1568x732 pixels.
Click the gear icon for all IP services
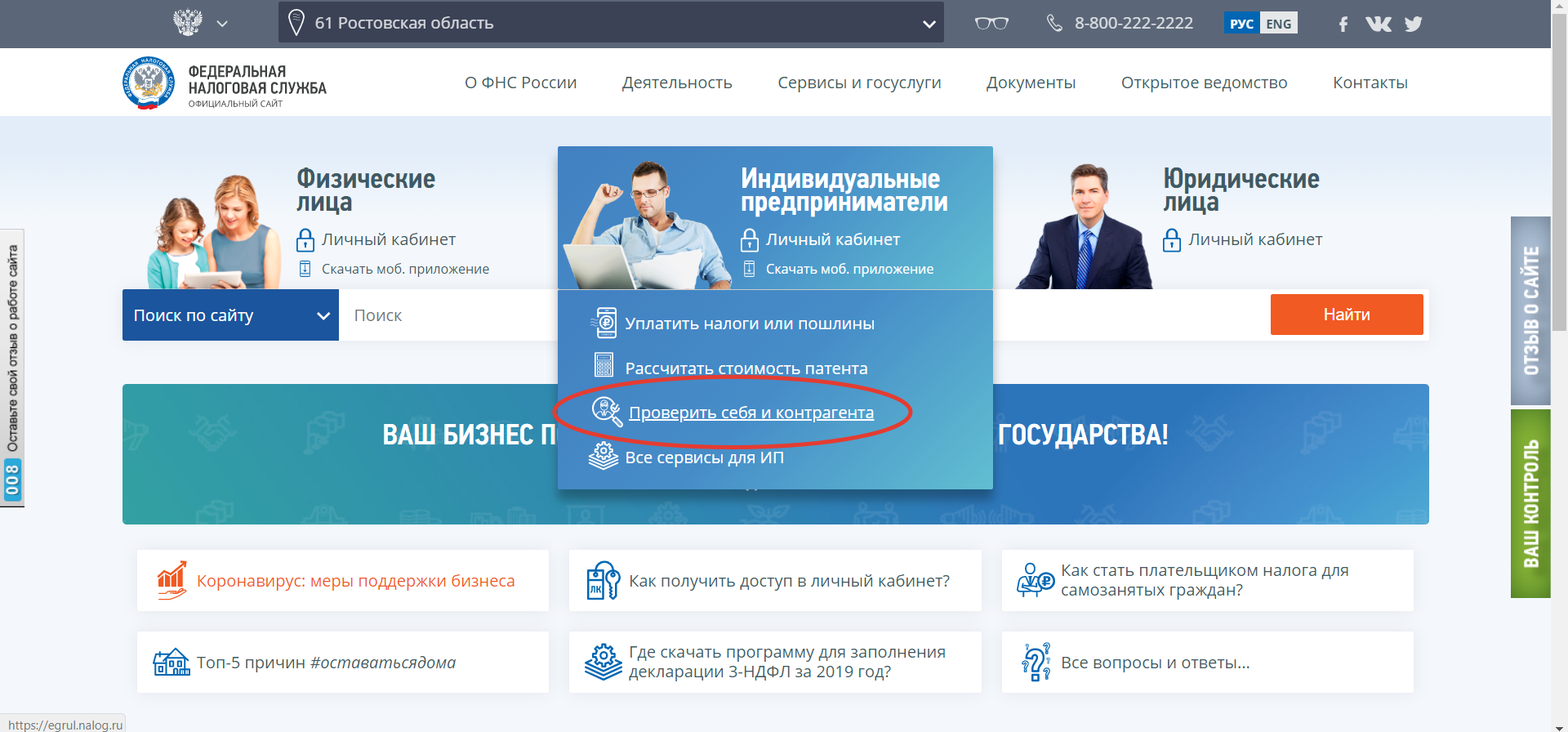click(604, 456)
